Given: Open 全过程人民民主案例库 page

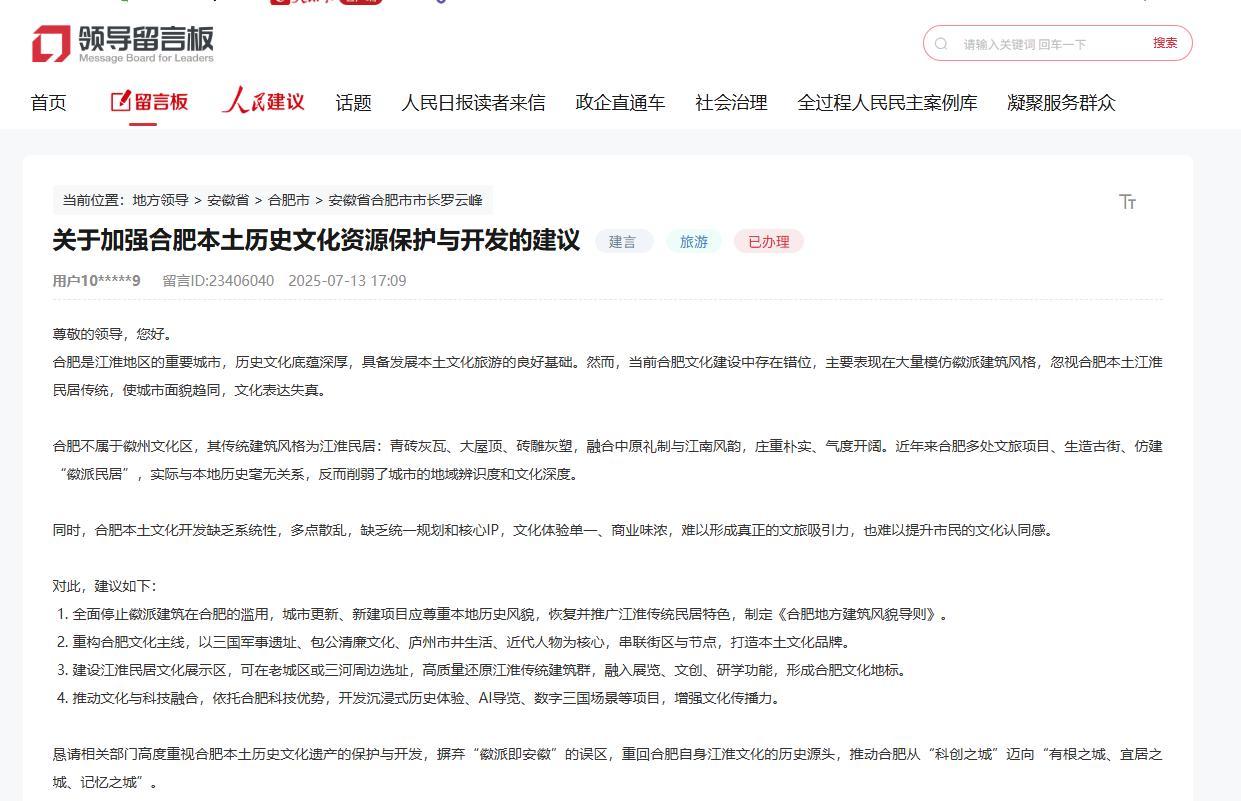Looking at the screenshot, I should tap(887, 103).
